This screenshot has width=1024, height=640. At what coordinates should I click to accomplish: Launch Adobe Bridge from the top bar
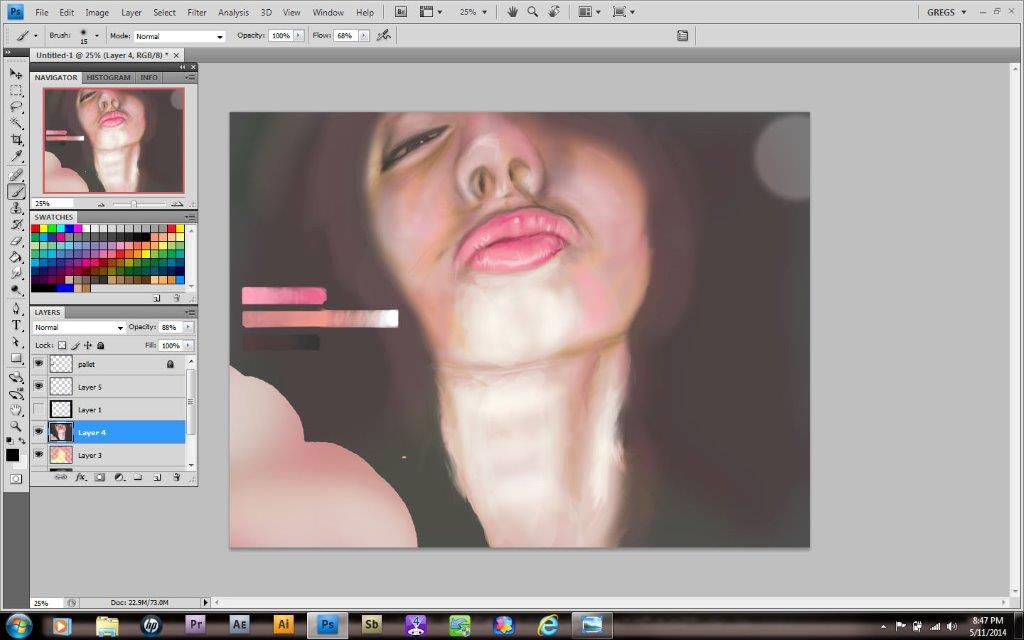click(x=401, y=12)
